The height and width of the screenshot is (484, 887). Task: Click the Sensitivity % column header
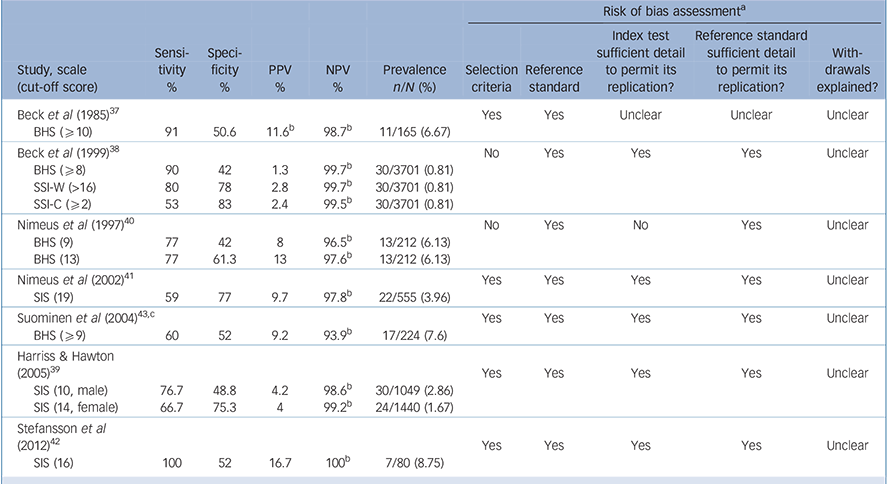[x=171, y=70]
